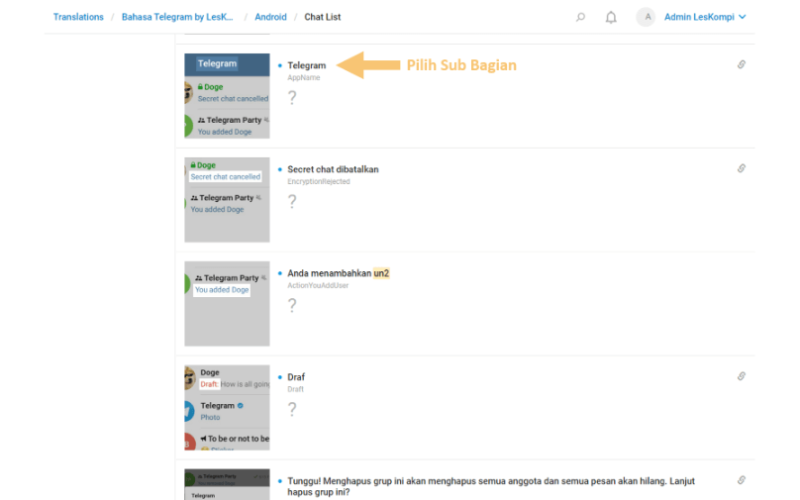The image size is (800, 500).
Task: Copy link icon for Tunggu! Menghapus grup entry
Action: click(x=741, y=480)
